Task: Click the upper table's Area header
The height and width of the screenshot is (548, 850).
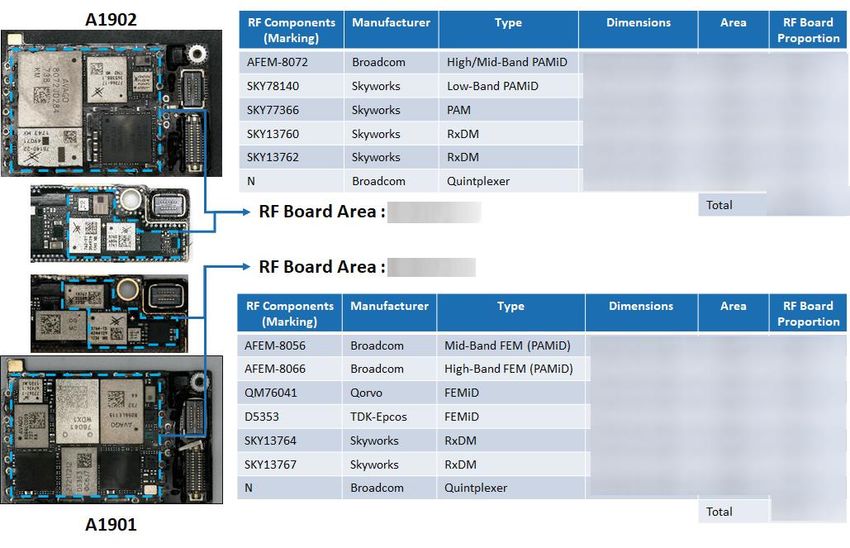Action: (x=733, y=30)
